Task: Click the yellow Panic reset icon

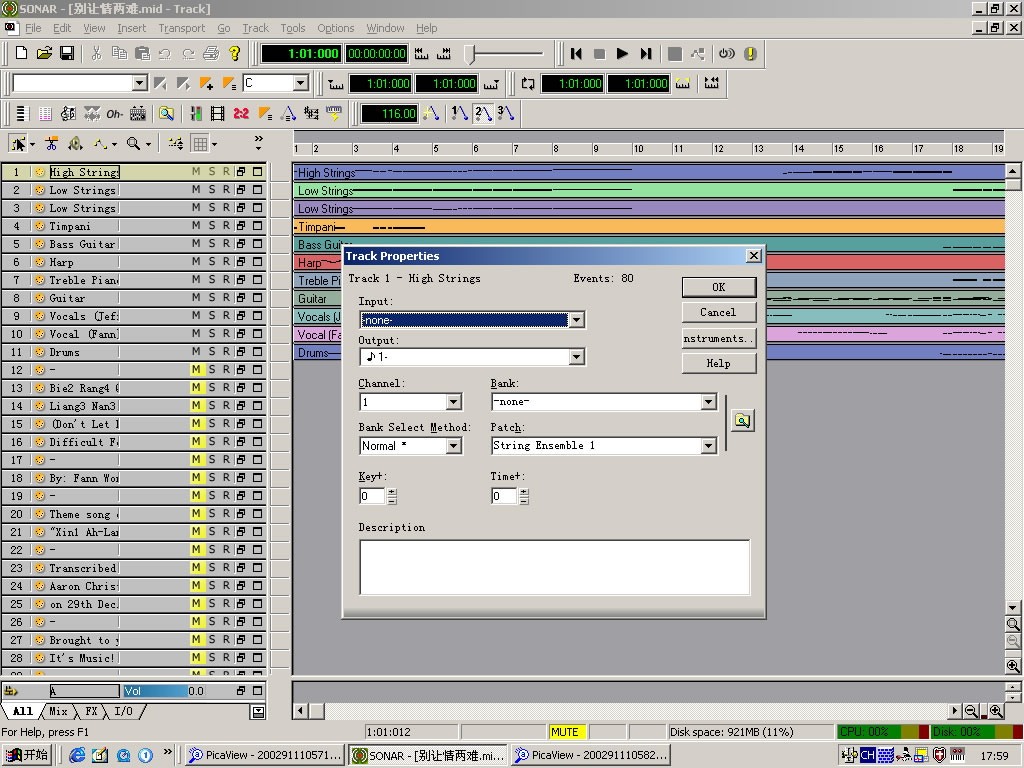Action: (750, 54)
